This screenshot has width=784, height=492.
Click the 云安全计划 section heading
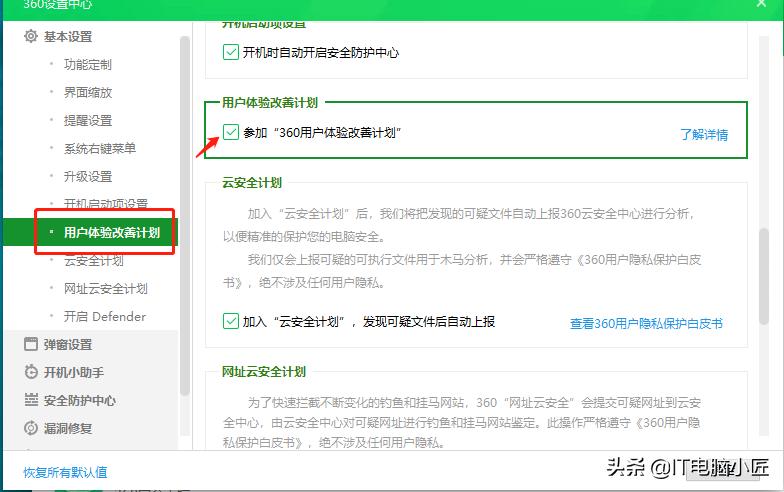(x=252, y=182)
